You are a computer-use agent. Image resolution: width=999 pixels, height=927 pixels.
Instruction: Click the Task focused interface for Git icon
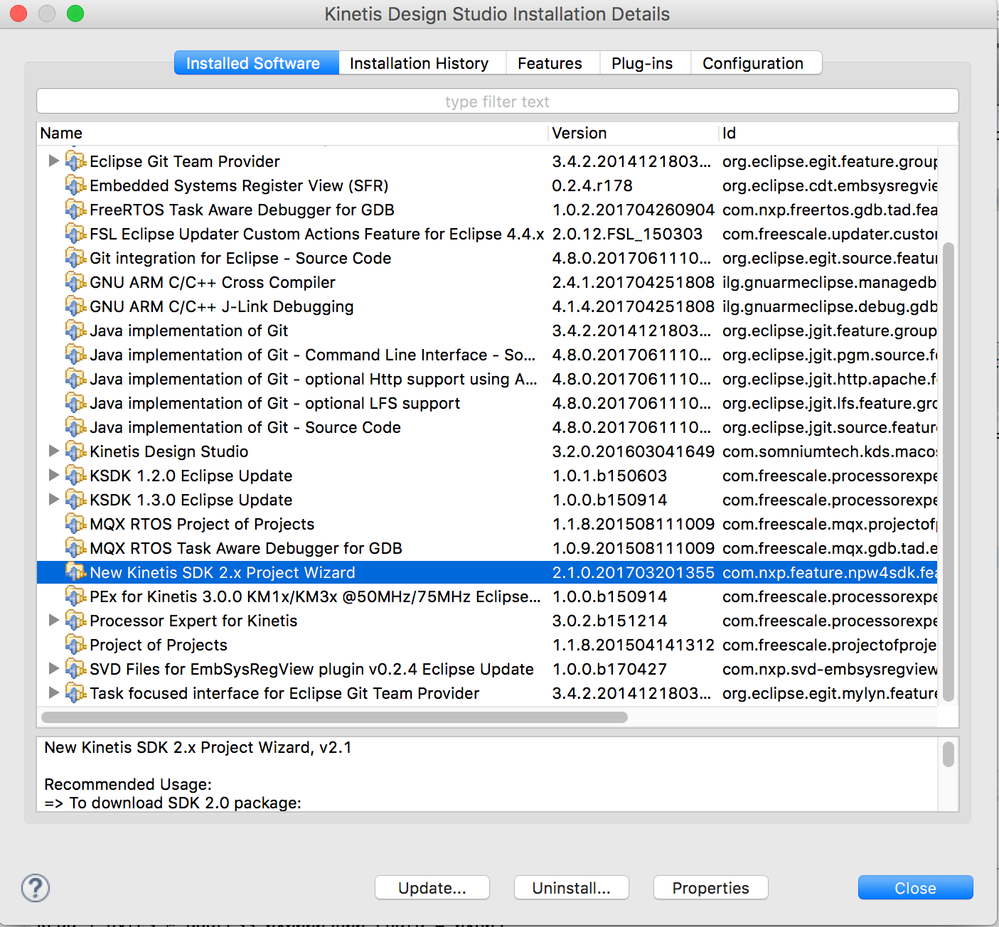(x=75, y=694)
